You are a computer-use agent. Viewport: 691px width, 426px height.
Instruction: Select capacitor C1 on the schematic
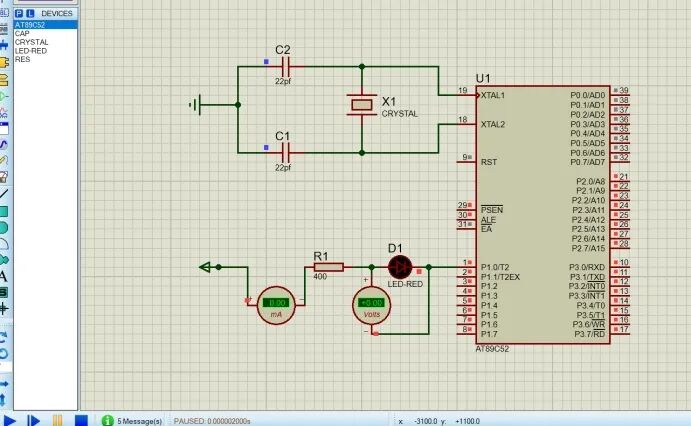[x=285, y=153]
